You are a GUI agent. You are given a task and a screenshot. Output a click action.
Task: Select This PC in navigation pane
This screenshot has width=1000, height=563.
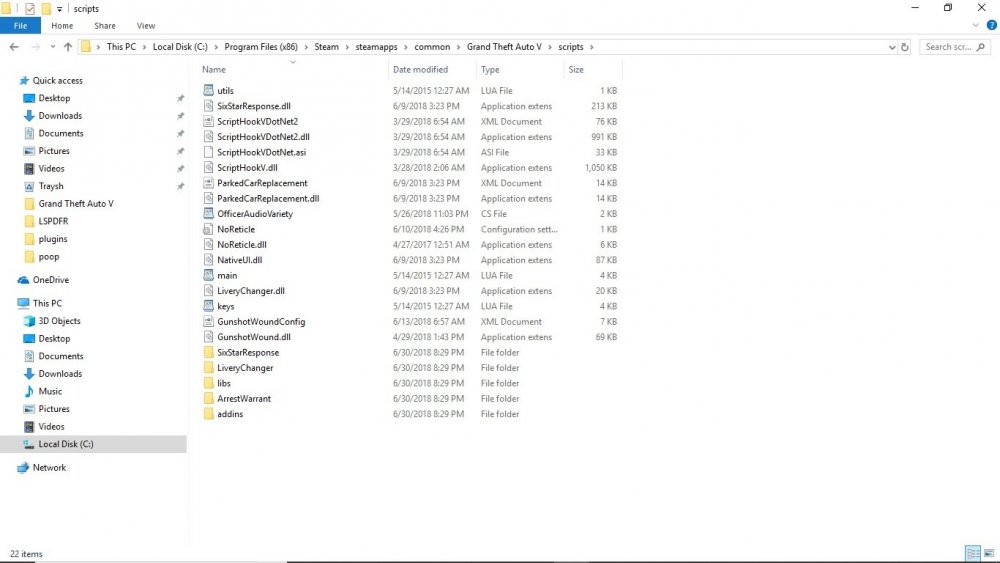point(47,303)
